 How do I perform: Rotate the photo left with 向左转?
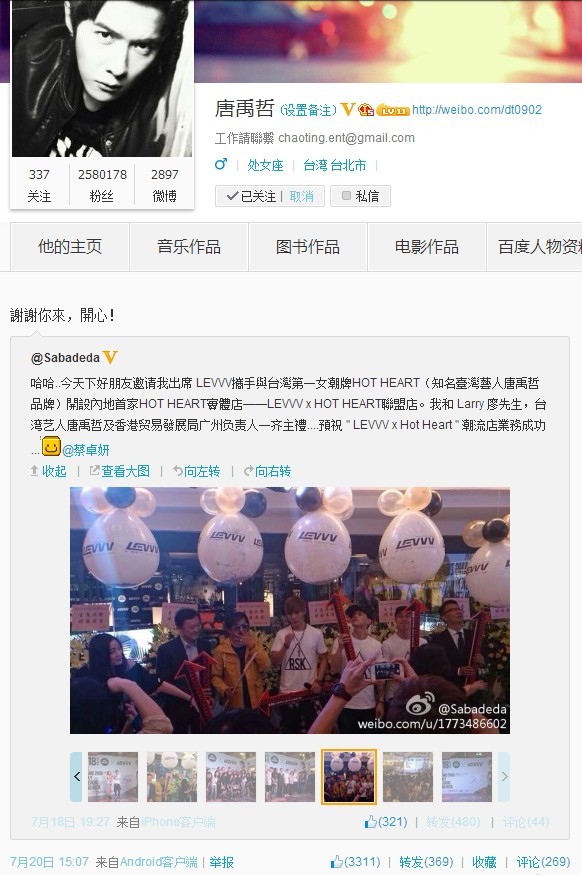point(196,471)
